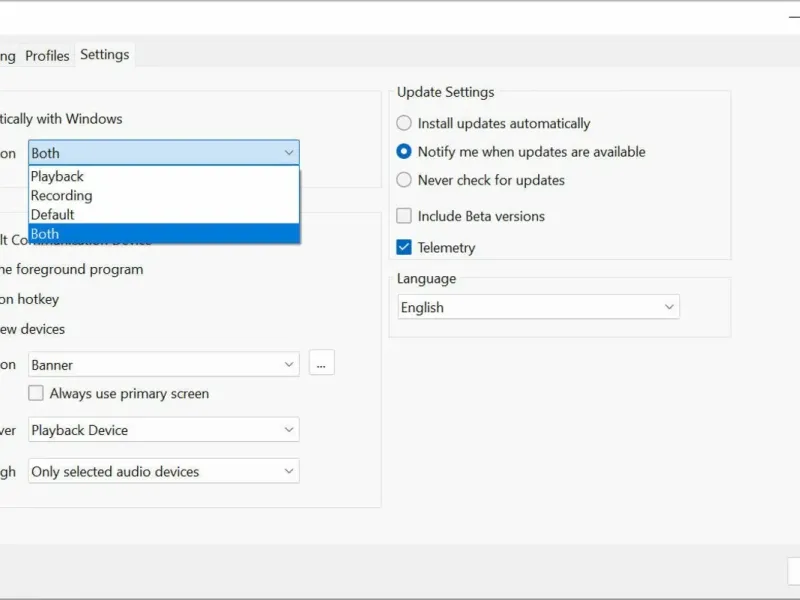This screenshot has width=800, height=600.
Task: Collapse the Both combo box arrow
Action: pos(289,153)
